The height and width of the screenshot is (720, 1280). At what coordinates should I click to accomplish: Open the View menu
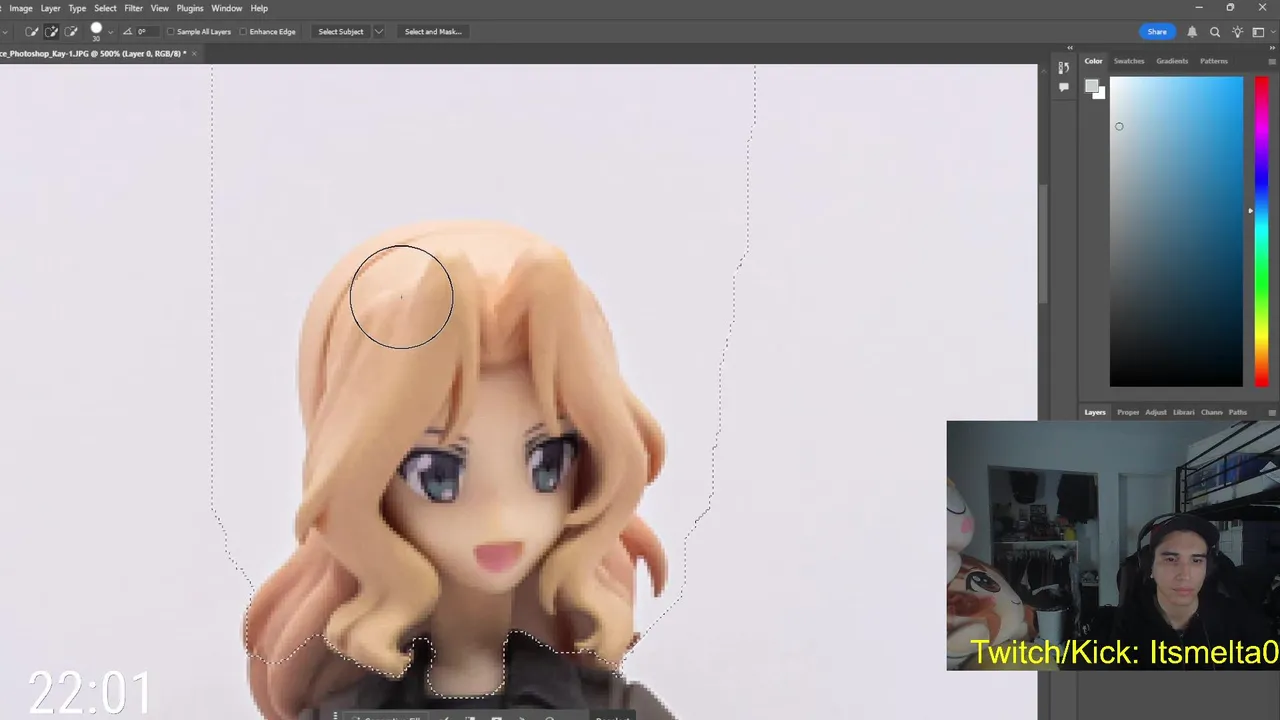coord(159,8)
